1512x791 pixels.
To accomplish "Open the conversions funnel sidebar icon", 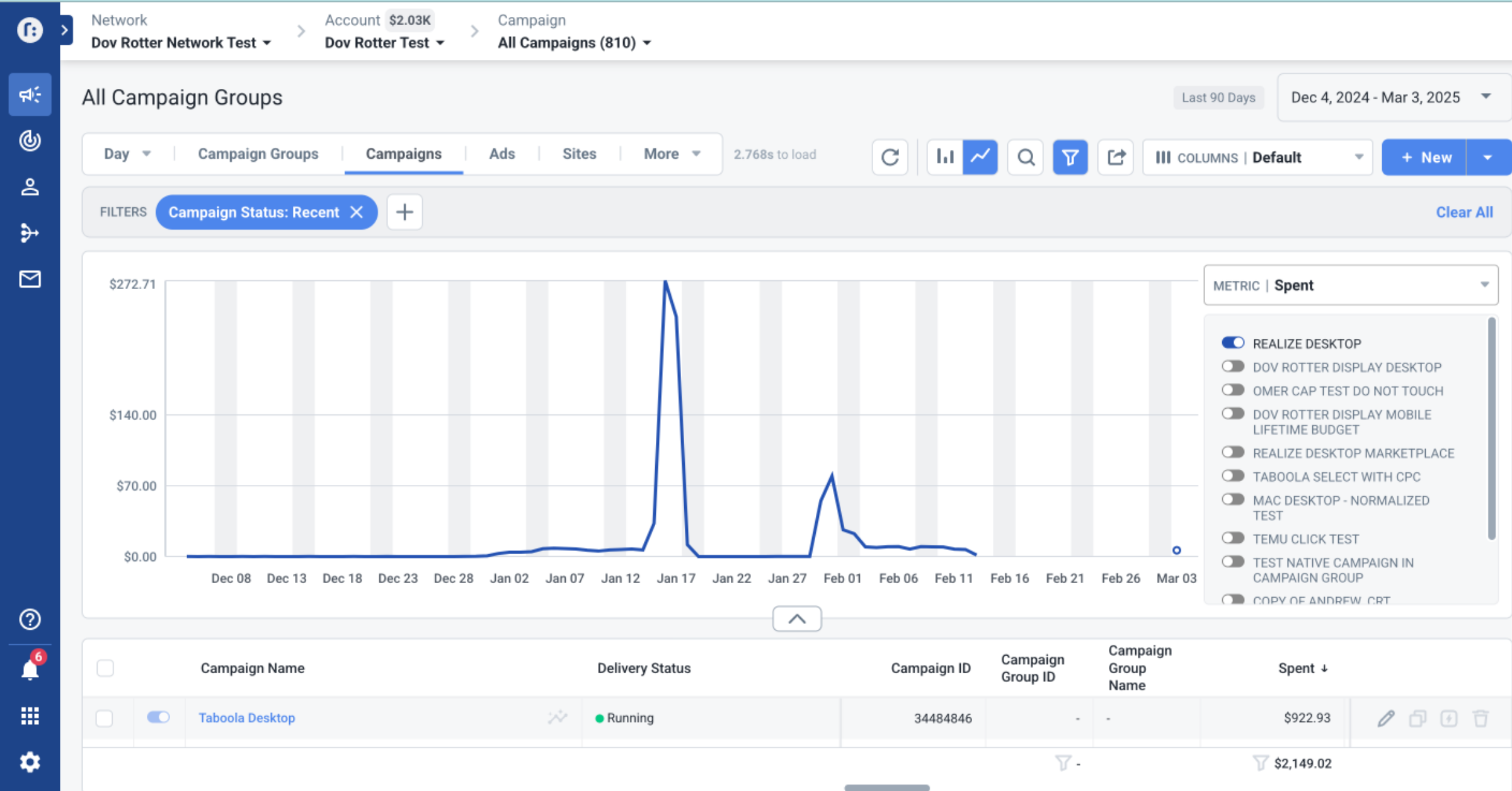I will (30, 233).
